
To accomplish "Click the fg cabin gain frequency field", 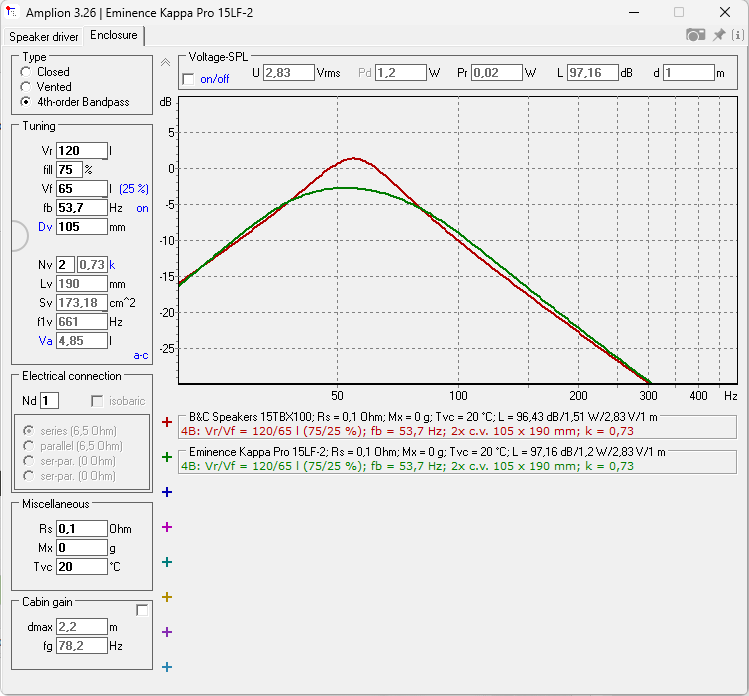I will point(82,646).
